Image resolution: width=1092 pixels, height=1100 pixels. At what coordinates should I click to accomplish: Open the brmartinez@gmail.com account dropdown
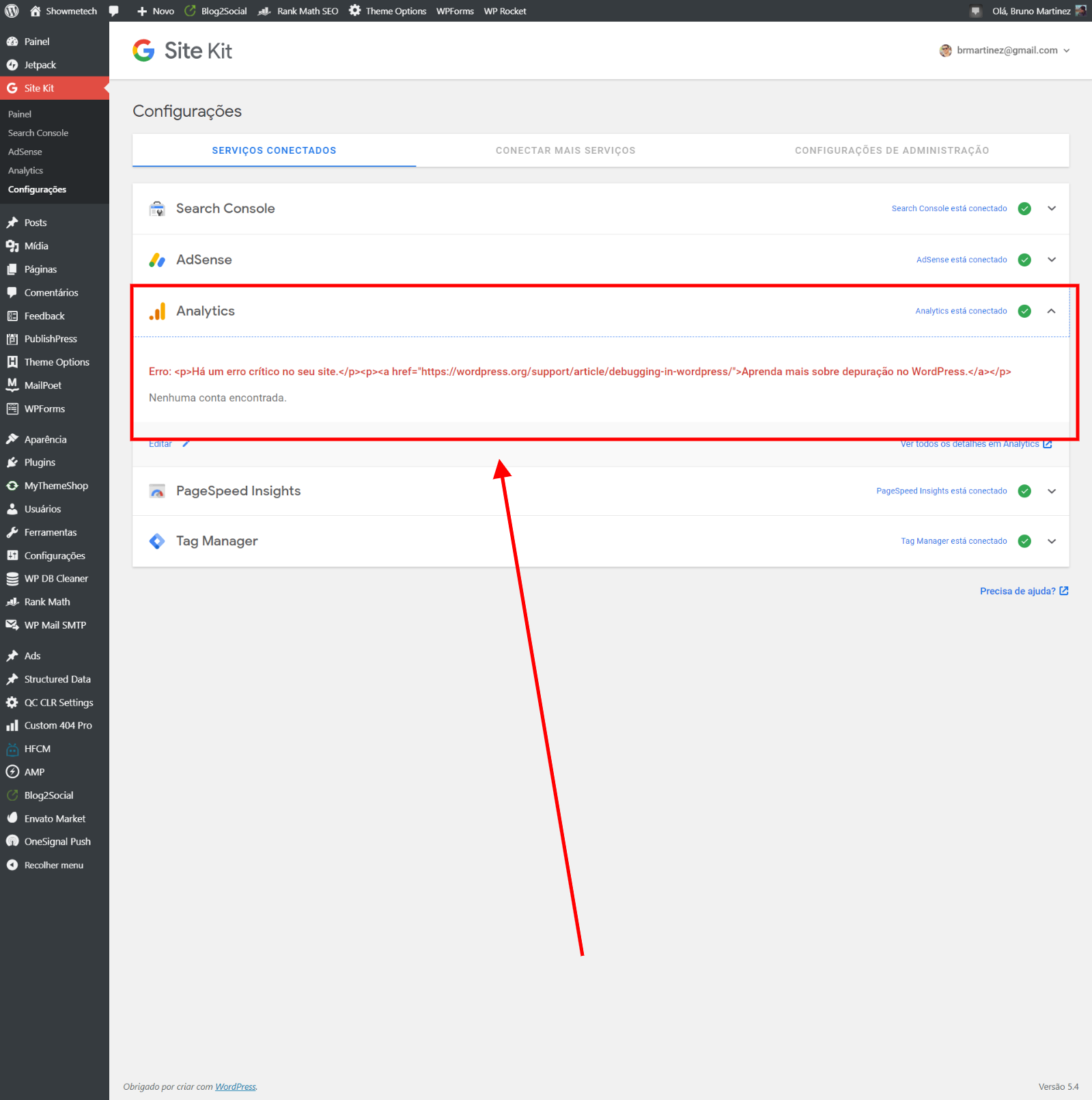click(x=1005, y=51)
